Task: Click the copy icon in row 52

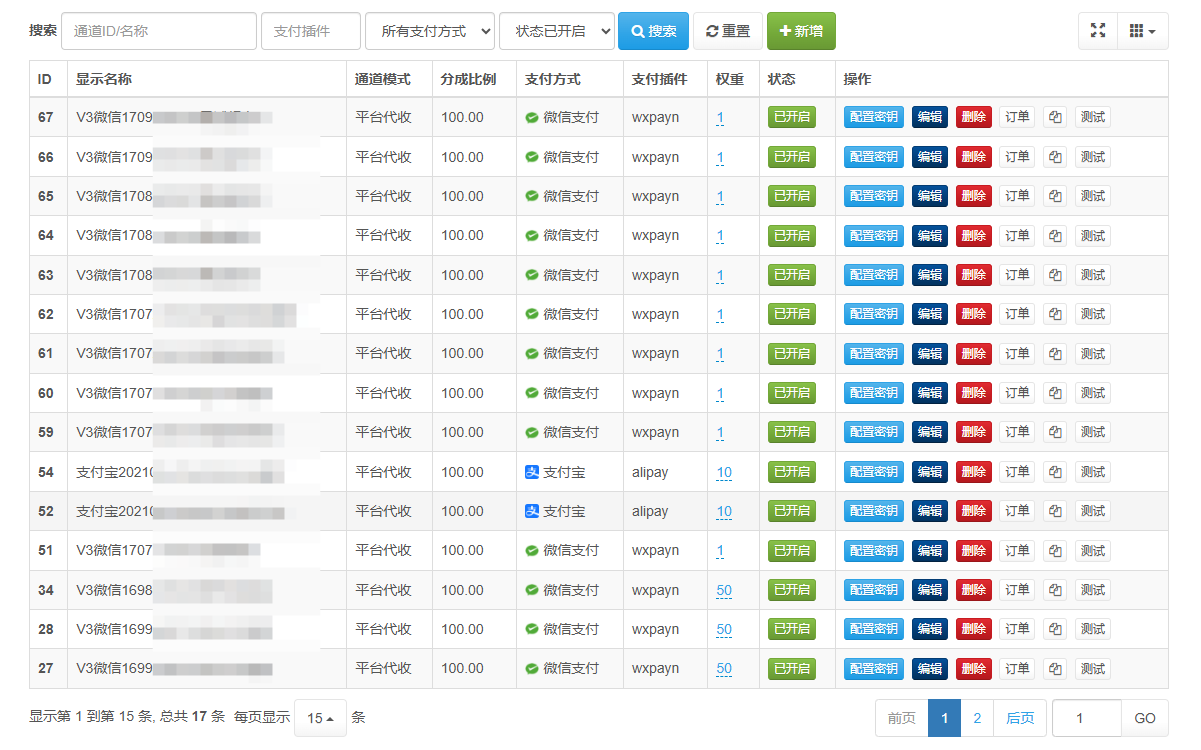Action: pyautogui.click(x=1055, y=511)
